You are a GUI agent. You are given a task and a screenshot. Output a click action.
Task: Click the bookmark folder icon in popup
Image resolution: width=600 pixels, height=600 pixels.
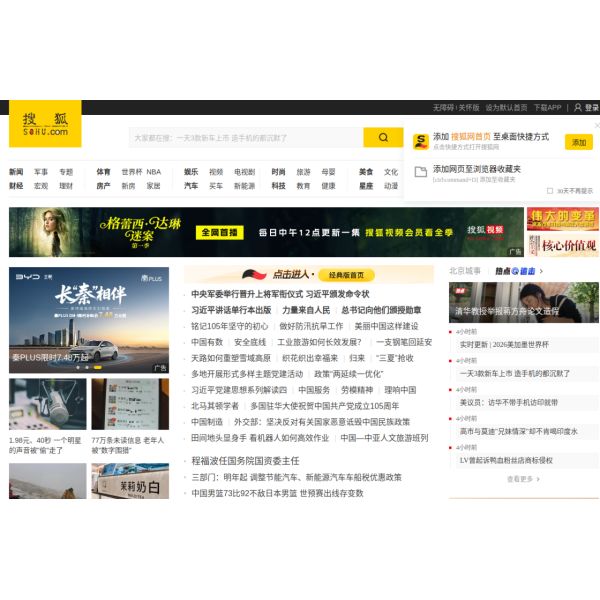(421, 172)
